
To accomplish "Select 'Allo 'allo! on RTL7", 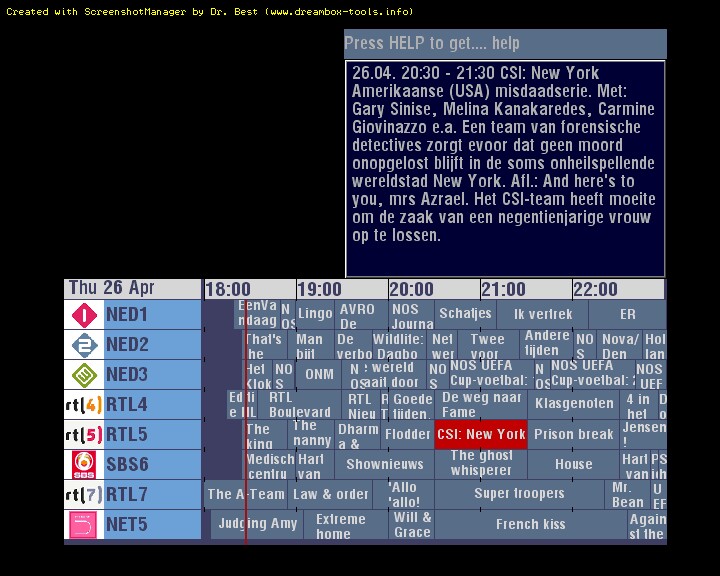I will [404, 494].
